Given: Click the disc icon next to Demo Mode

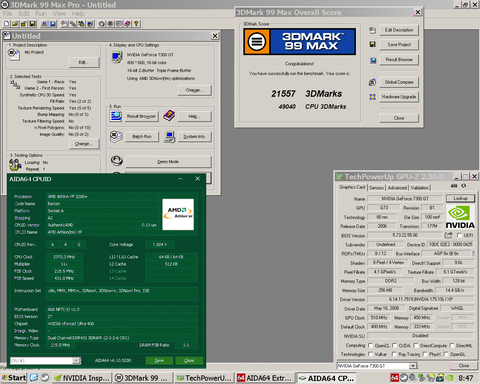Looking at the screenshot, I should (117, 161).
